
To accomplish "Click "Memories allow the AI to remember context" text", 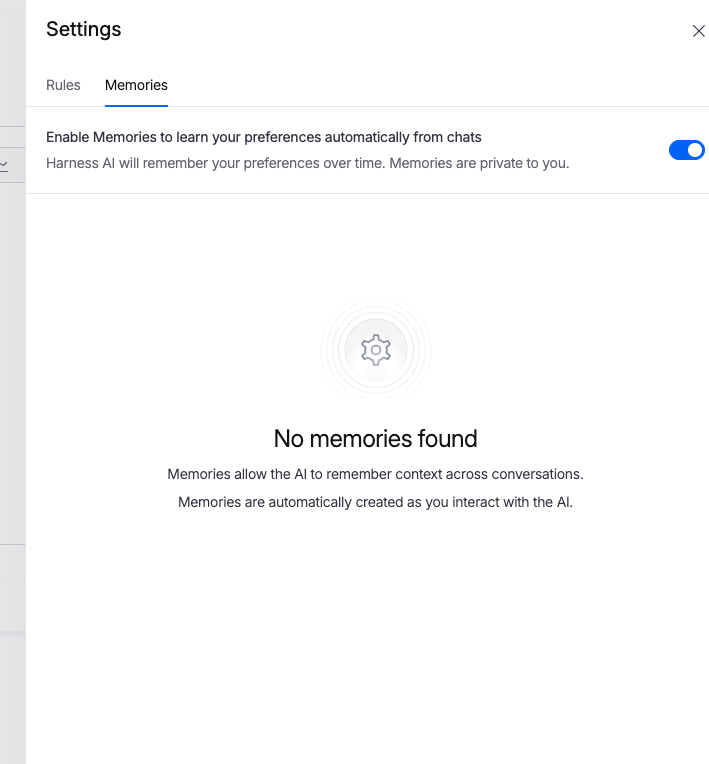I will [375, 473].
